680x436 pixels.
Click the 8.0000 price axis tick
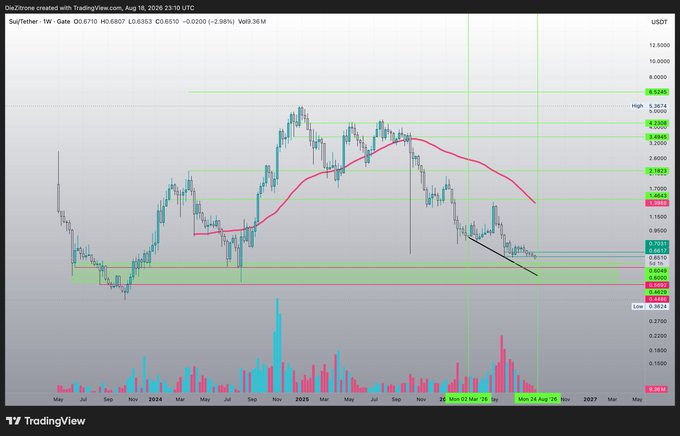(659, 77)
